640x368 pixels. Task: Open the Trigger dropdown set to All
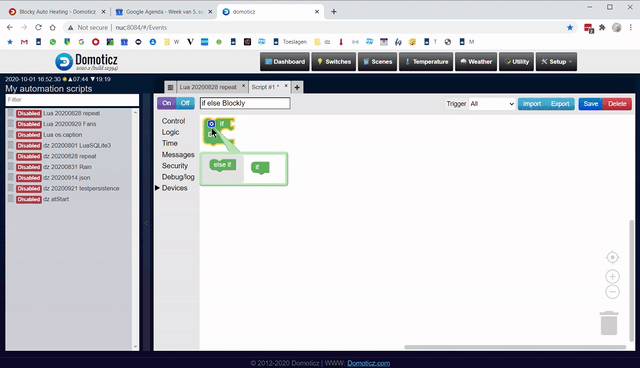pos(492,104)
